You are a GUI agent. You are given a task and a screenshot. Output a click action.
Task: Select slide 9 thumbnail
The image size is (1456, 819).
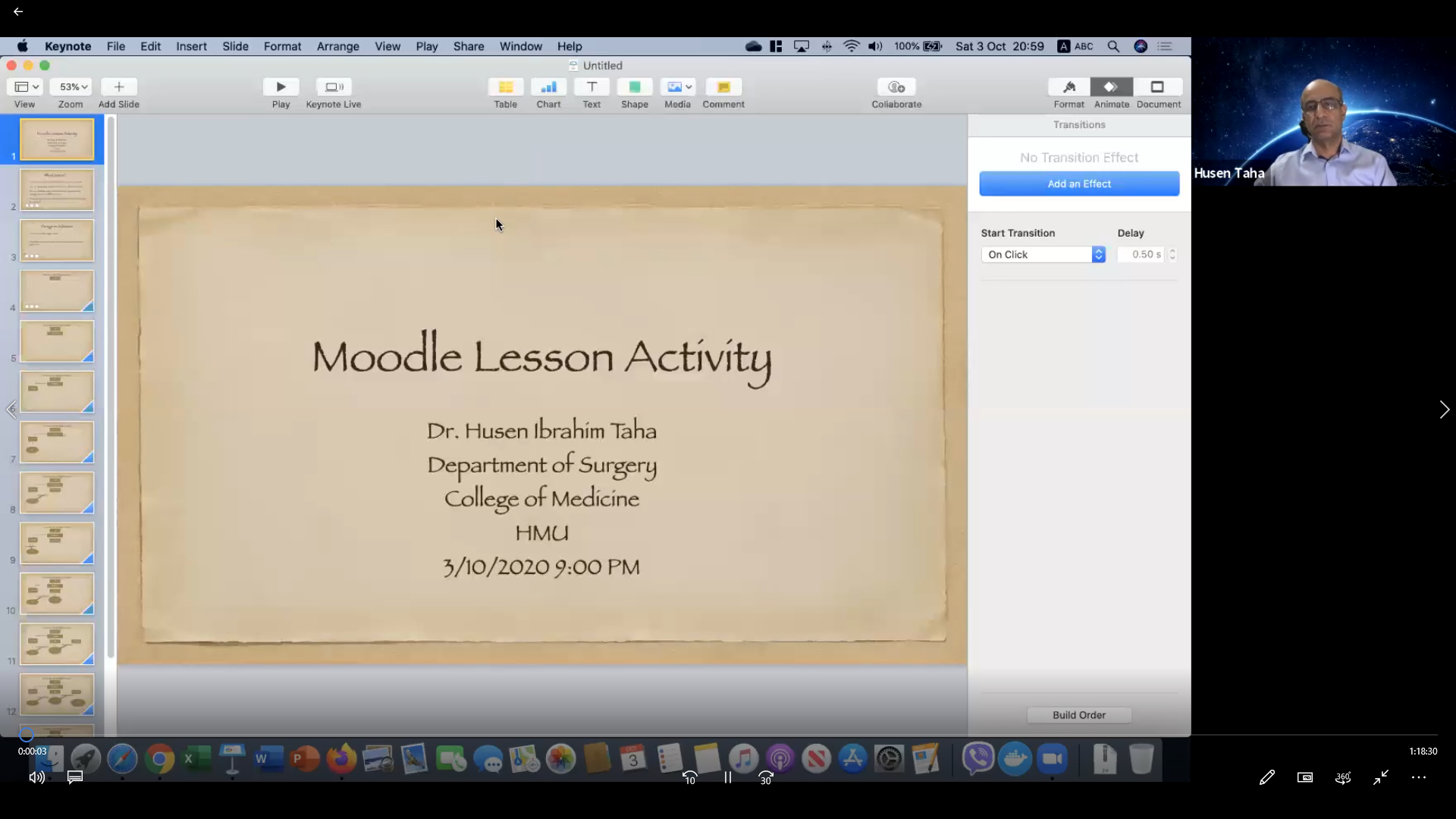57,543
